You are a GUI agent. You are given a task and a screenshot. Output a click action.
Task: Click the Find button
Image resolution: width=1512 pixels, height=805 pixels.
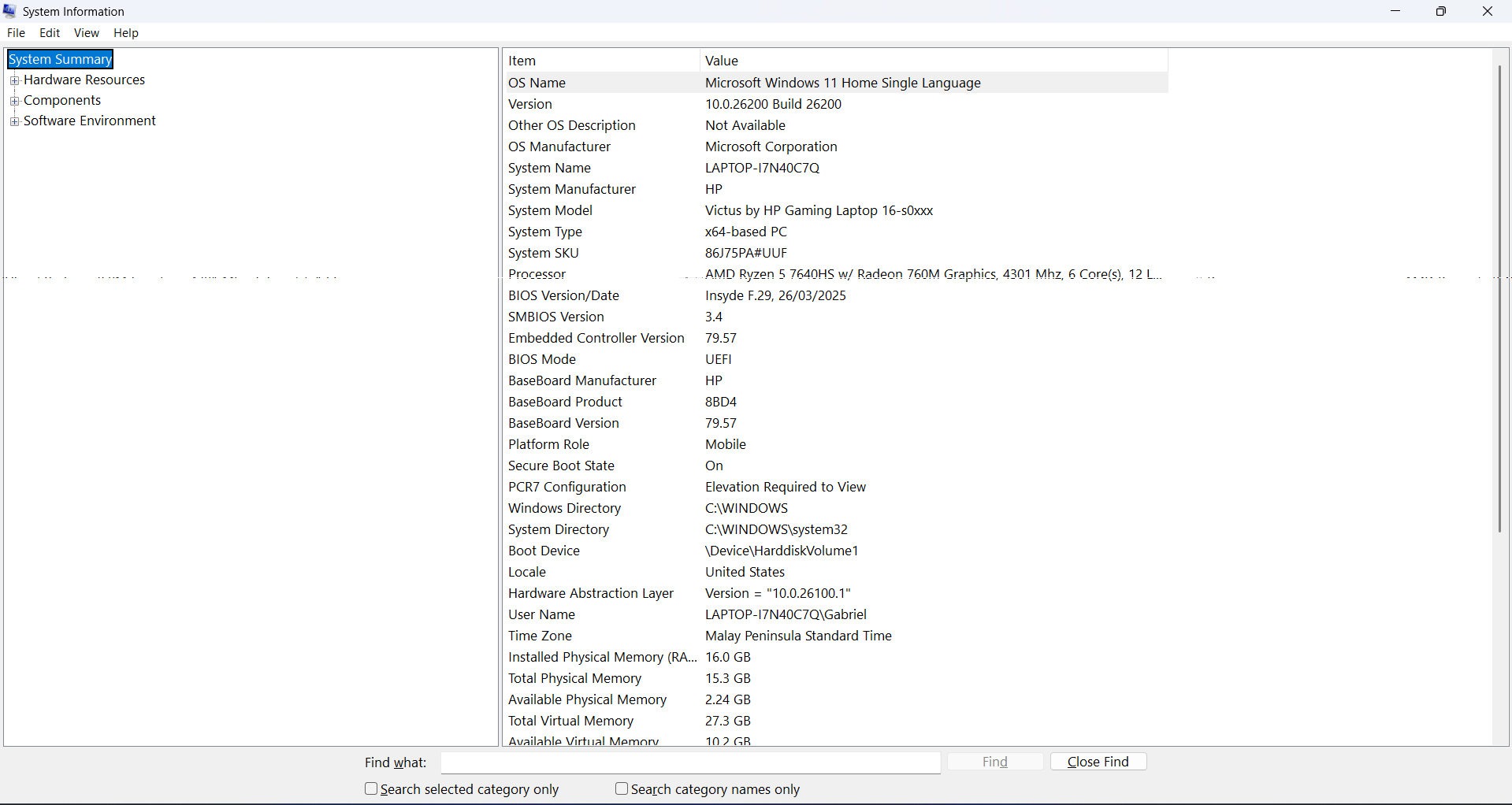(x=995, y=762)
